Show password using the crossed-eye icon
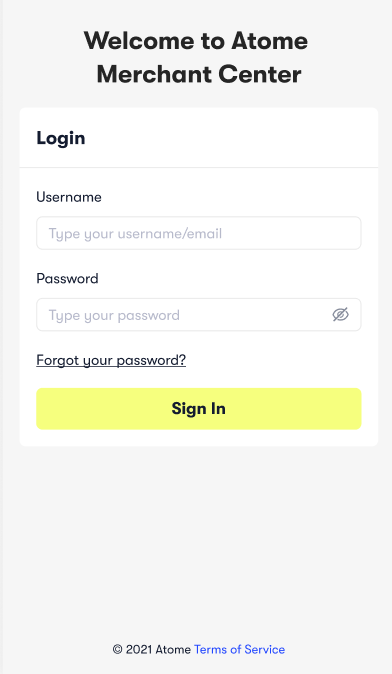 pos(340,315)
